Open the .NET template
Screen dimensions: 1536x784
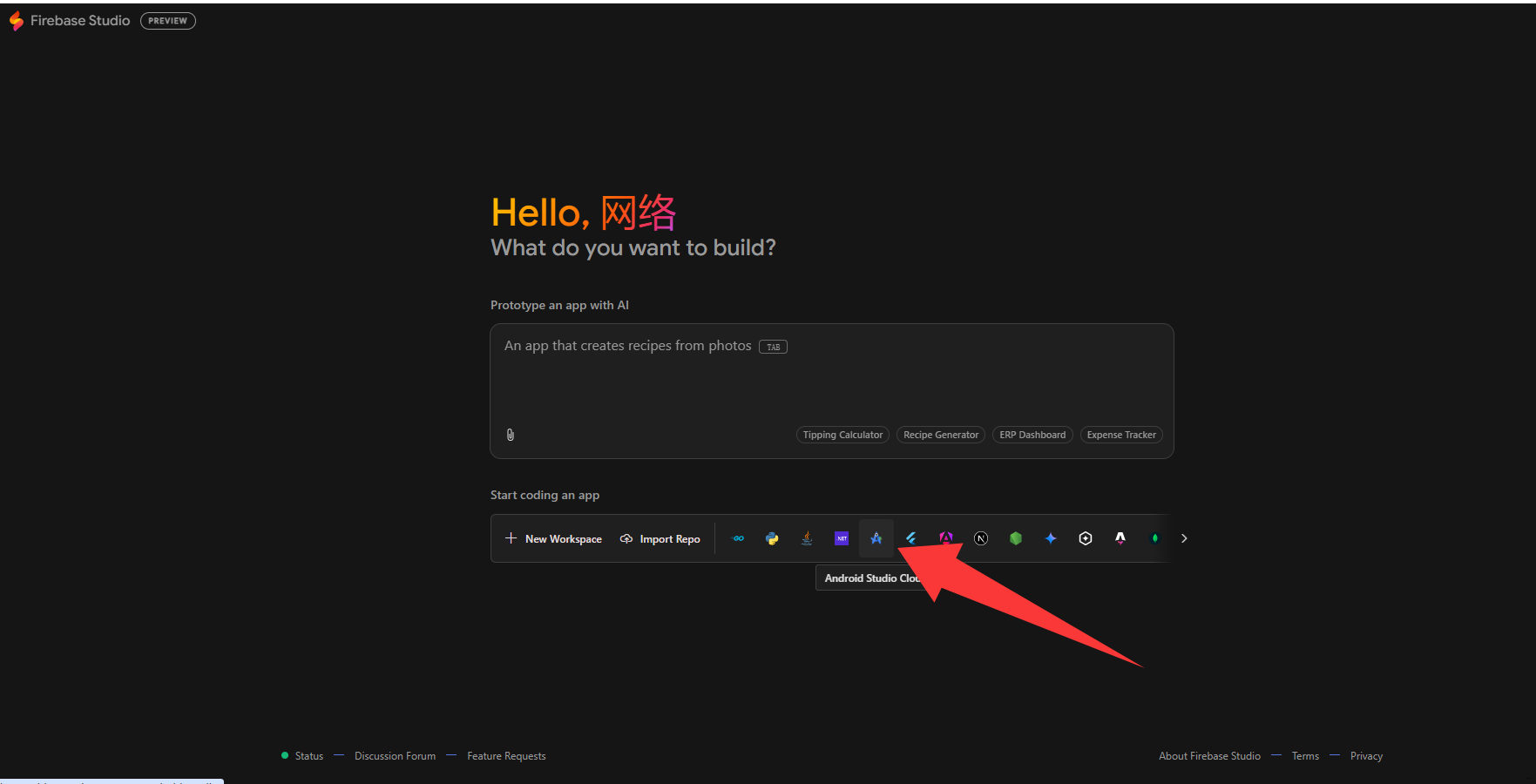(x=842, y=538)
